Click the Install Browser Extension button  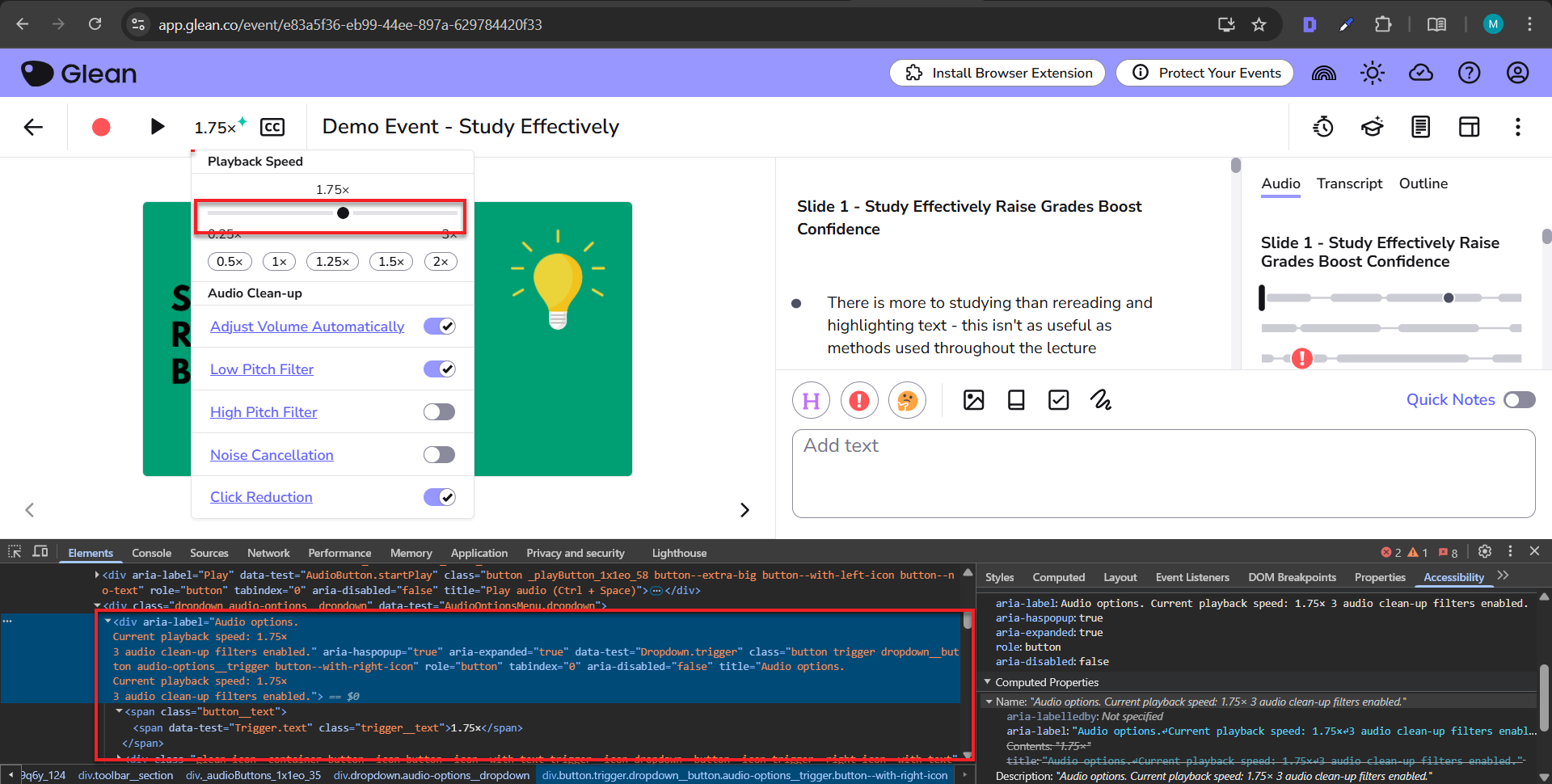tap(997, 73)
